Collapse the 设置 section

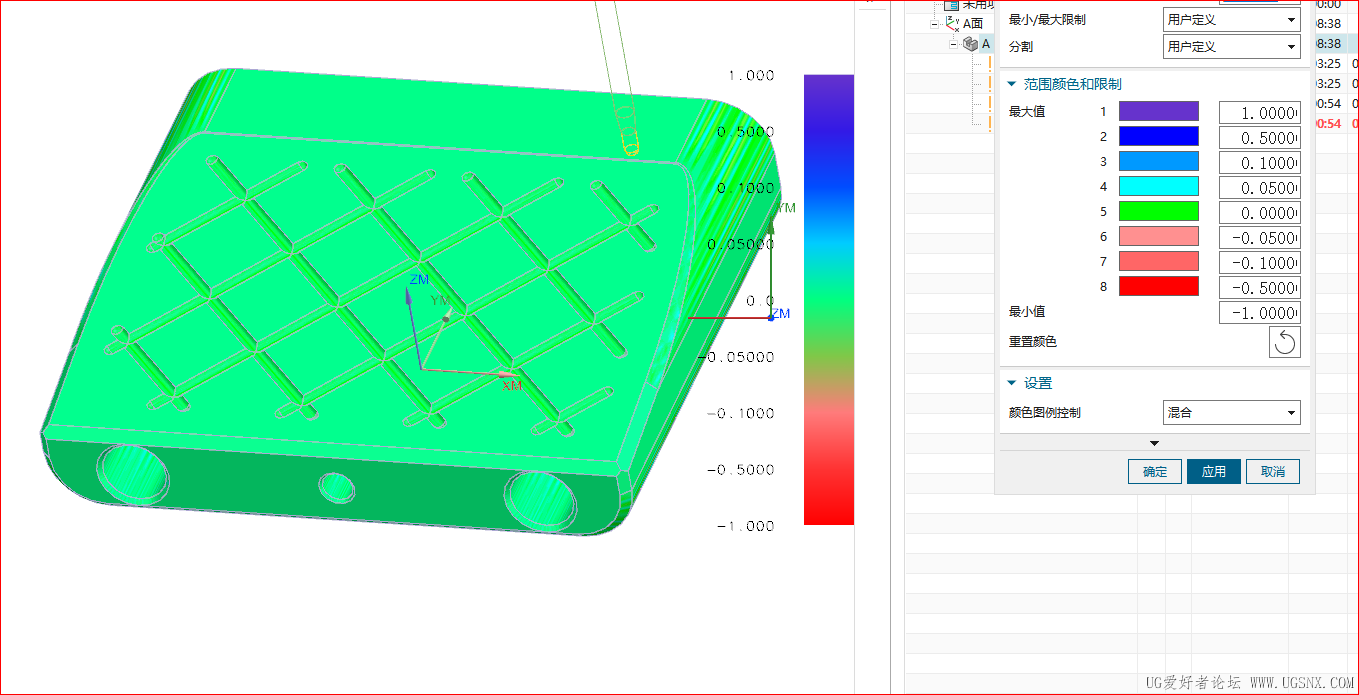click(x=1011, y=383)
